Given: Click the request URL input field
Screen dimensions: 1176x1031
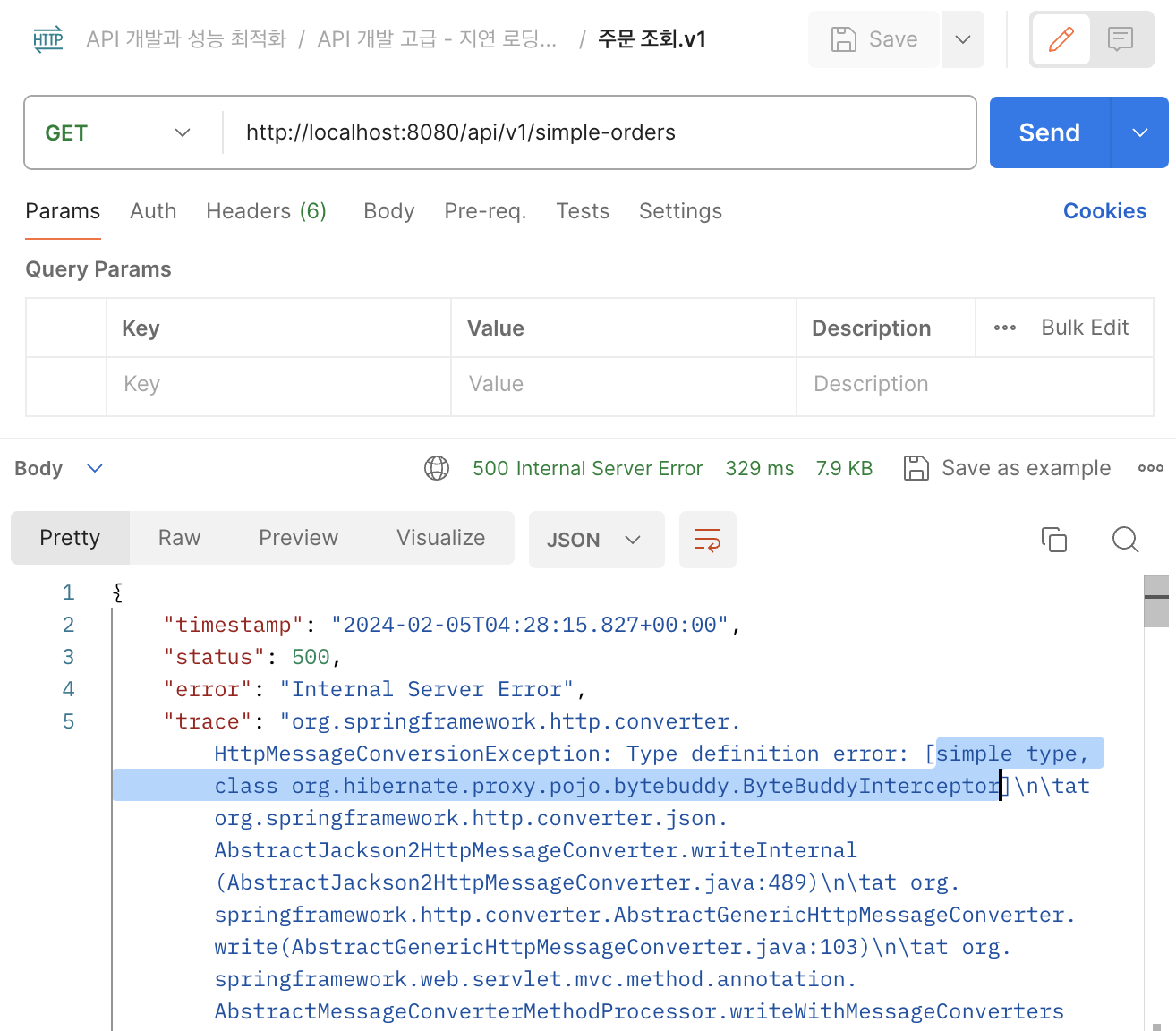Looking at the screenshot, I should (600, 132).
